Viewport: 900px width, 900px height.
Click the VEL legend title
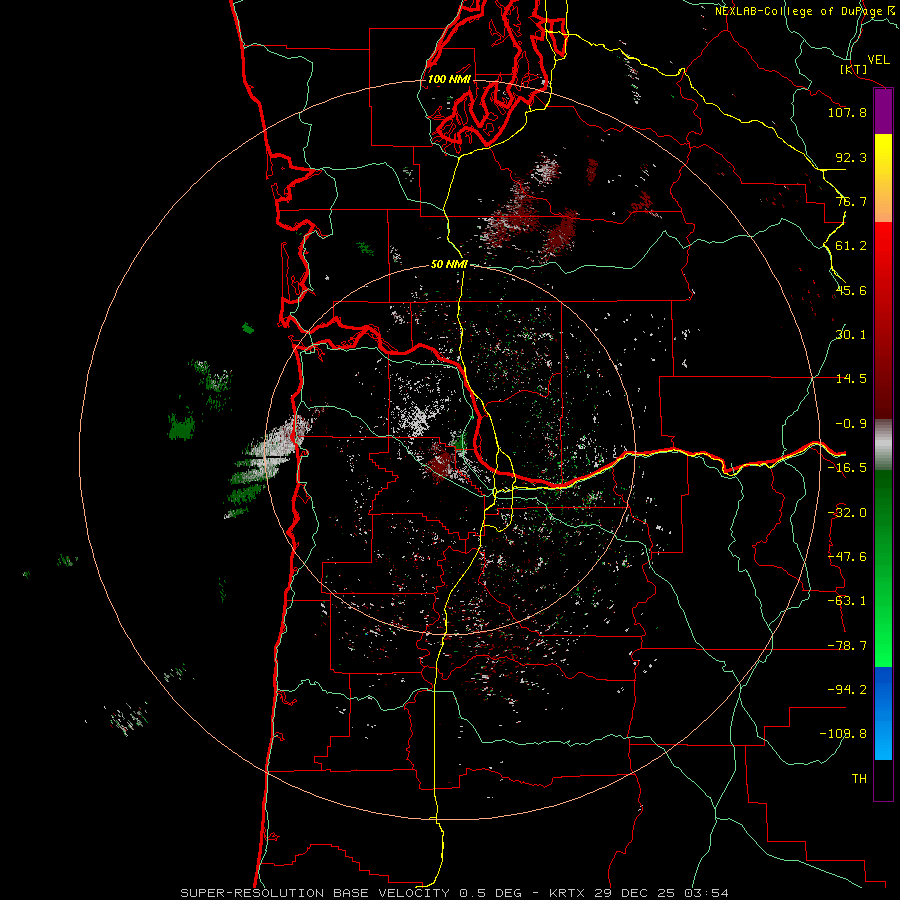coord(878,60)
